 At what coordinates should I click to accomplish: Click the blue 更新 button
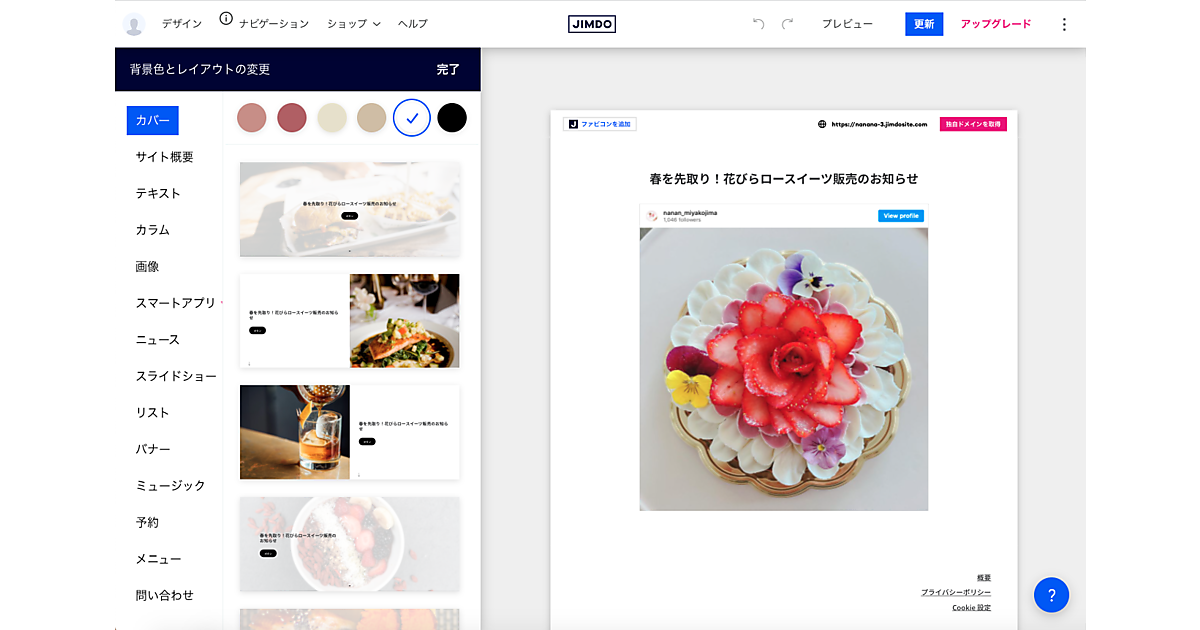click(923, 24)
